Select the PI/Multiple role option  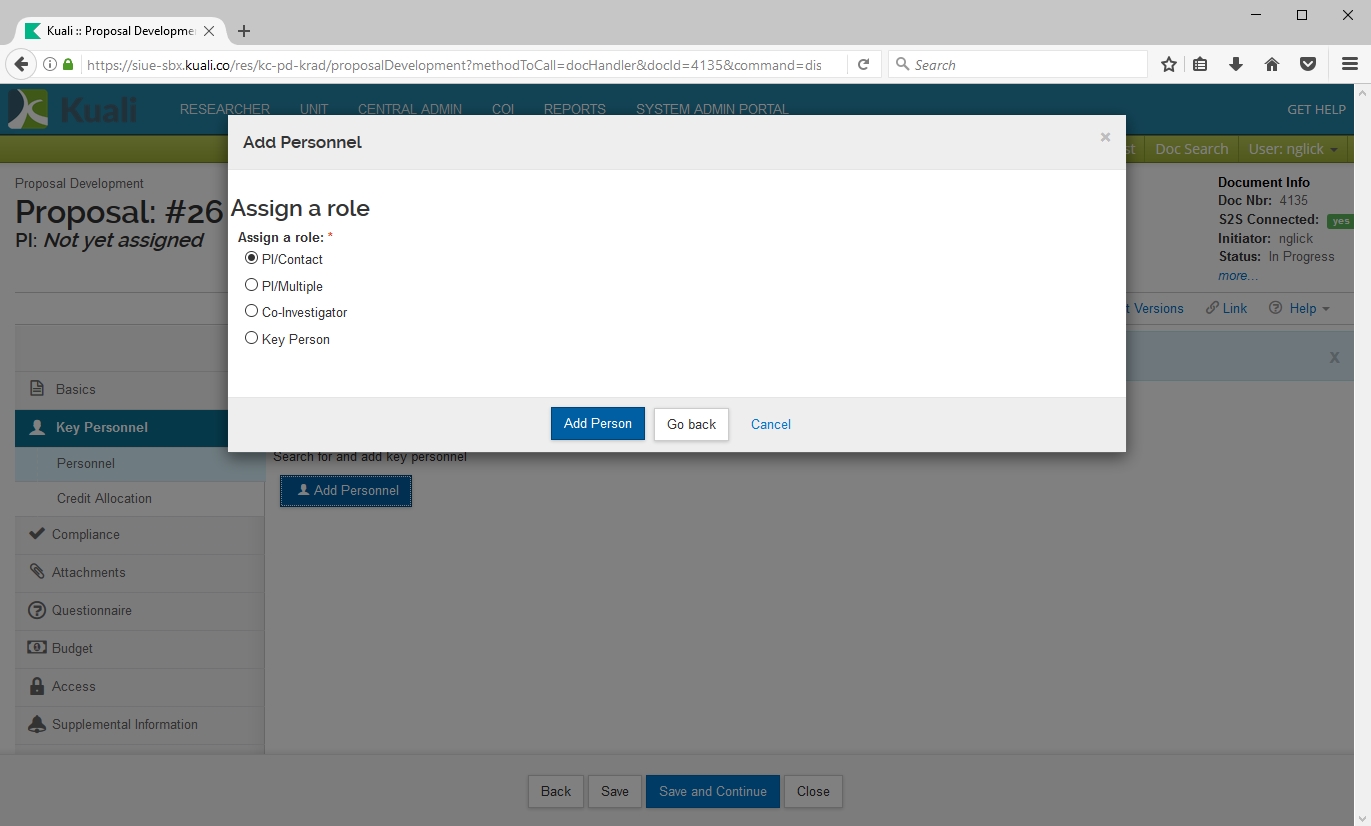[x=252, y=285]
